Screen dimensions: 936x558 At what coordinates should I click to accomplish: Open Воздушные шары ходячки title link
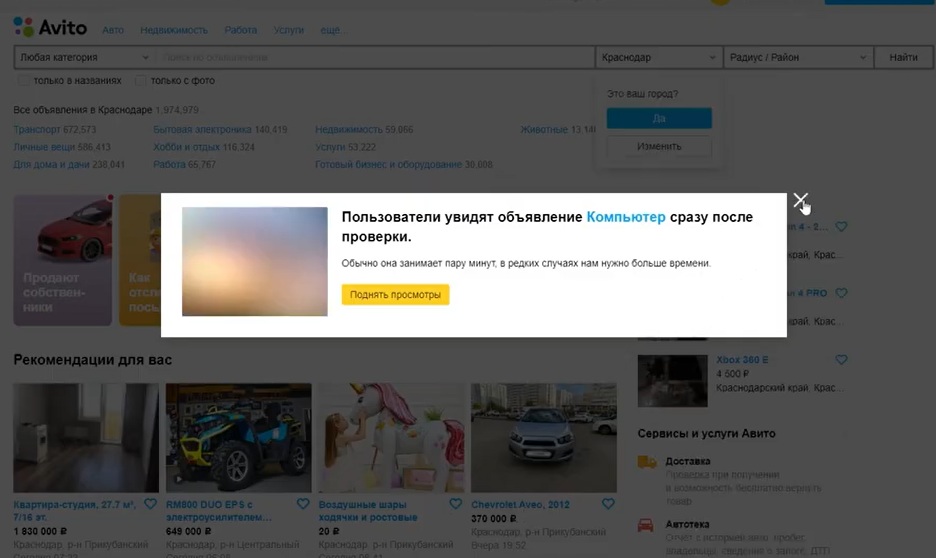click(x=368, y=511)
